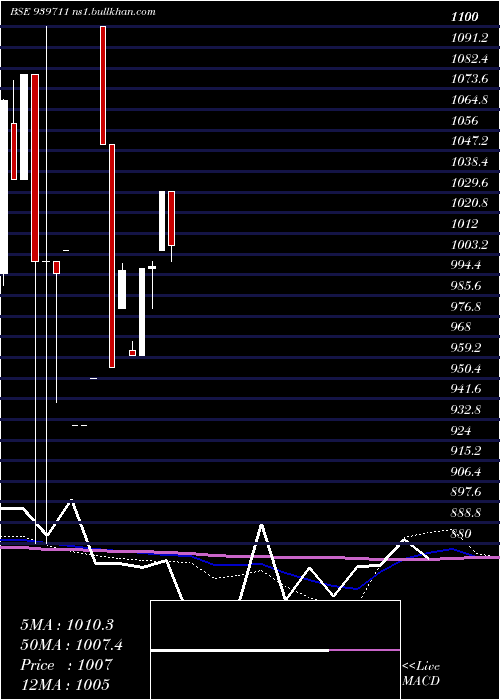Click the 906.4 price axis label

466,472
